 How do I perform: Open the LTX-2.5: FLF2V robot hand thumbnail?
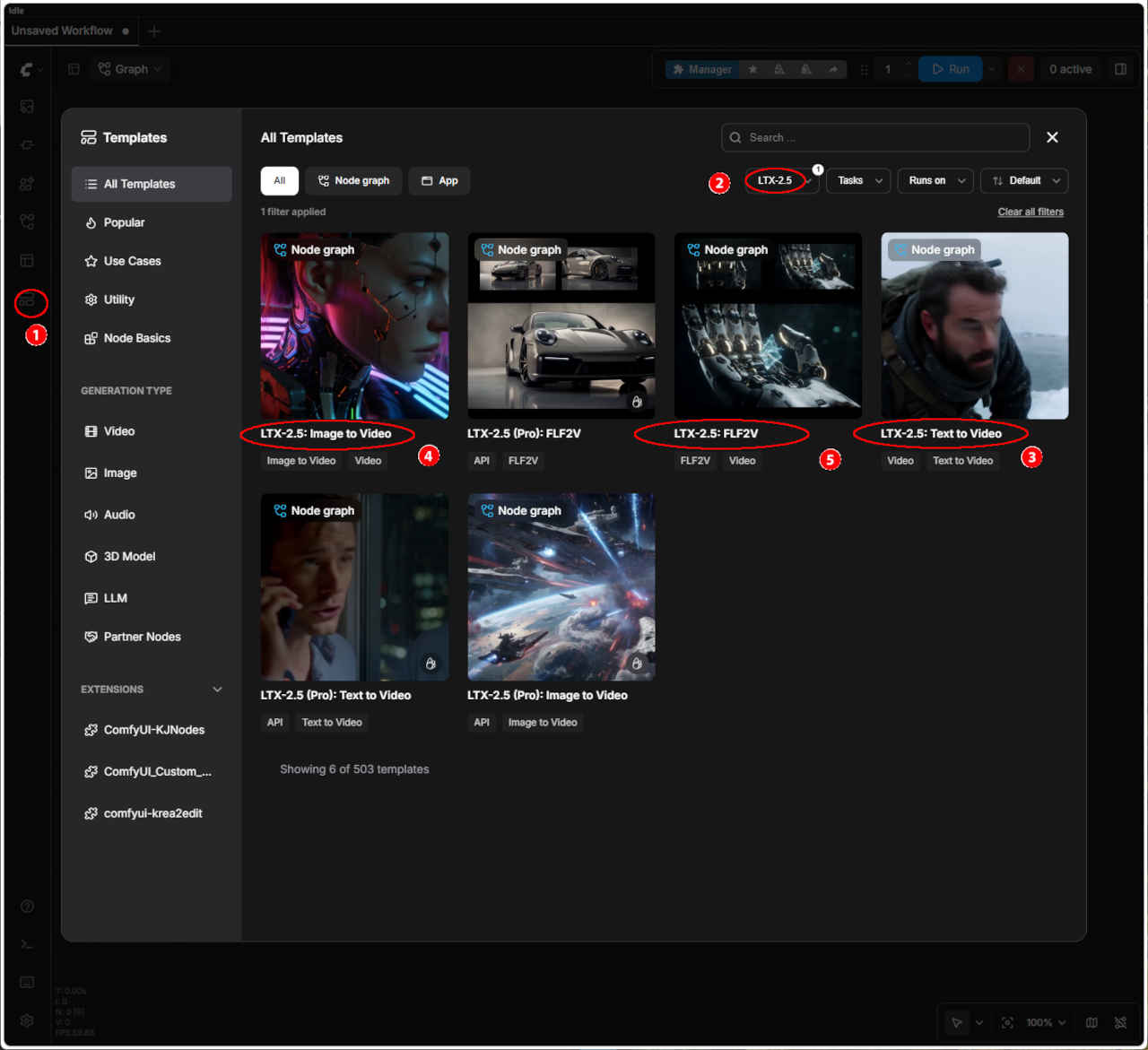click(768, 325)
